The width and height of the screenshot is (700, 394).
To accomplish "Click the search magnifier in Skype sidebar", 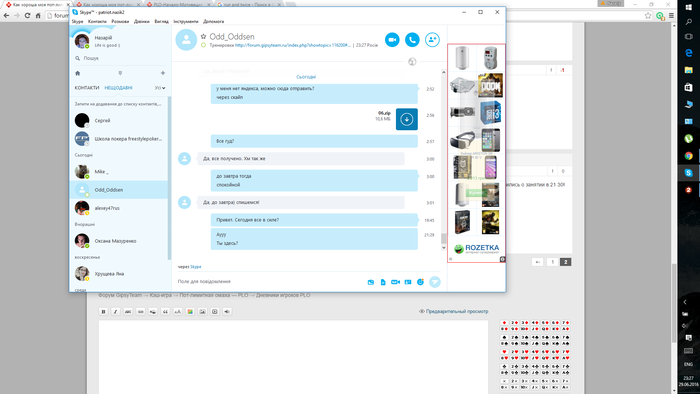I will 78,58.
